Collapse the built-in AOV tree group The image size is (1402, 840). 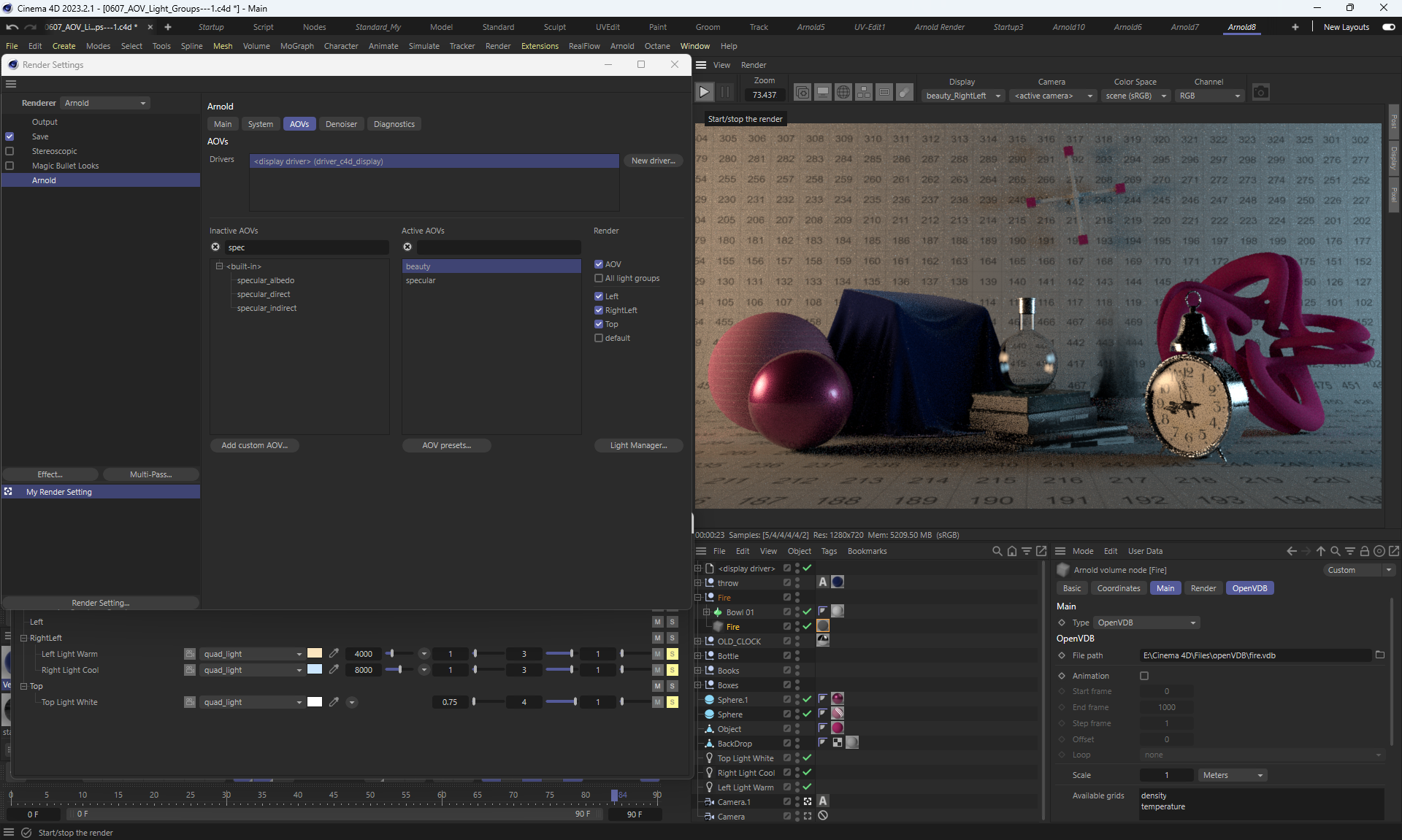point(219,266)
